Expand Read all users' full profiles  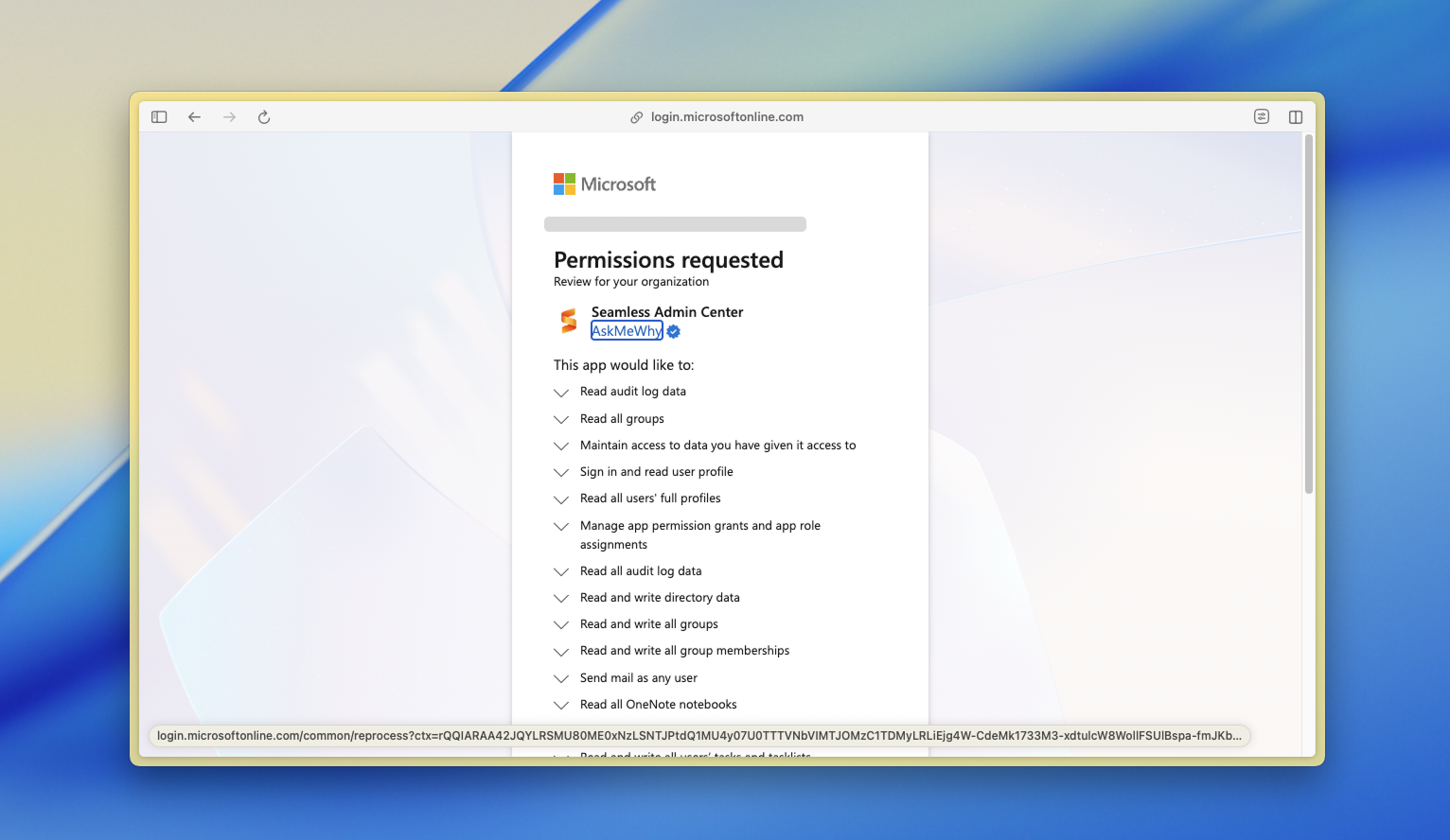pyautogui.click(x=561, y=499)
